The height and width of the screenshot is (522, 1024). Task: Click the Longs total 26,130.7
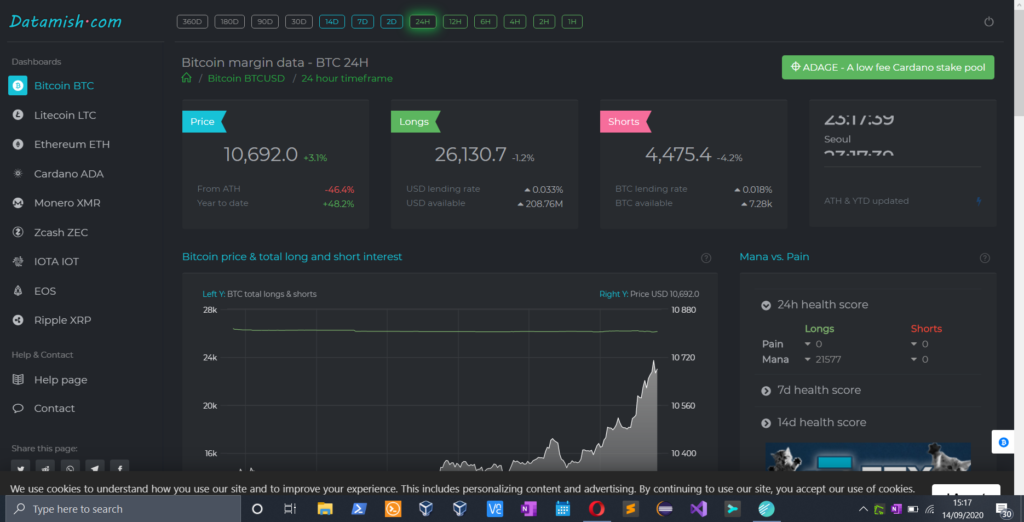coord(471,155)
